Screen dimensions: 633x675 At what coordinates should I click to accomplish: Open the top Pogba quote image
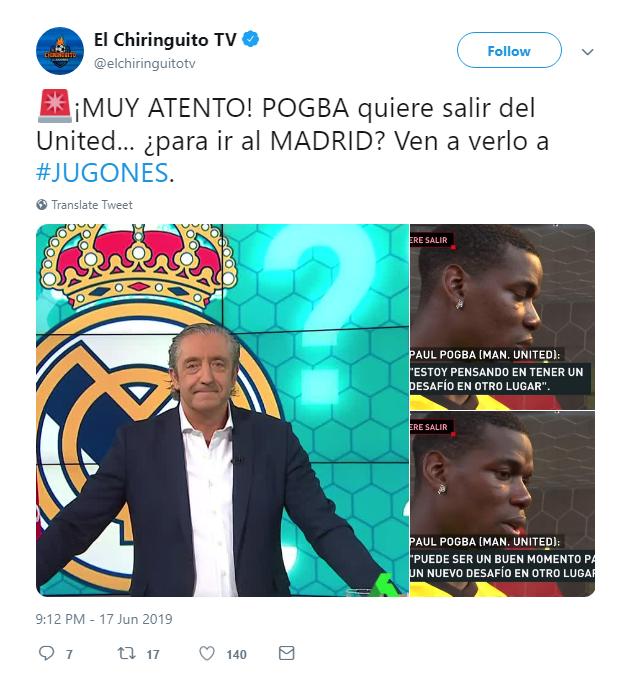coord(503,317)
